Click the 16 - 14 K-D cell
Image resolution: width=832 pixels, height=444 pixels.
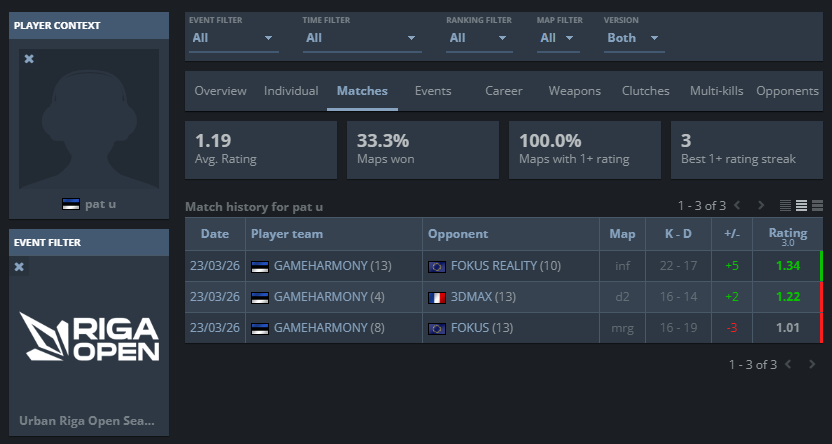[x=678, y=297]
